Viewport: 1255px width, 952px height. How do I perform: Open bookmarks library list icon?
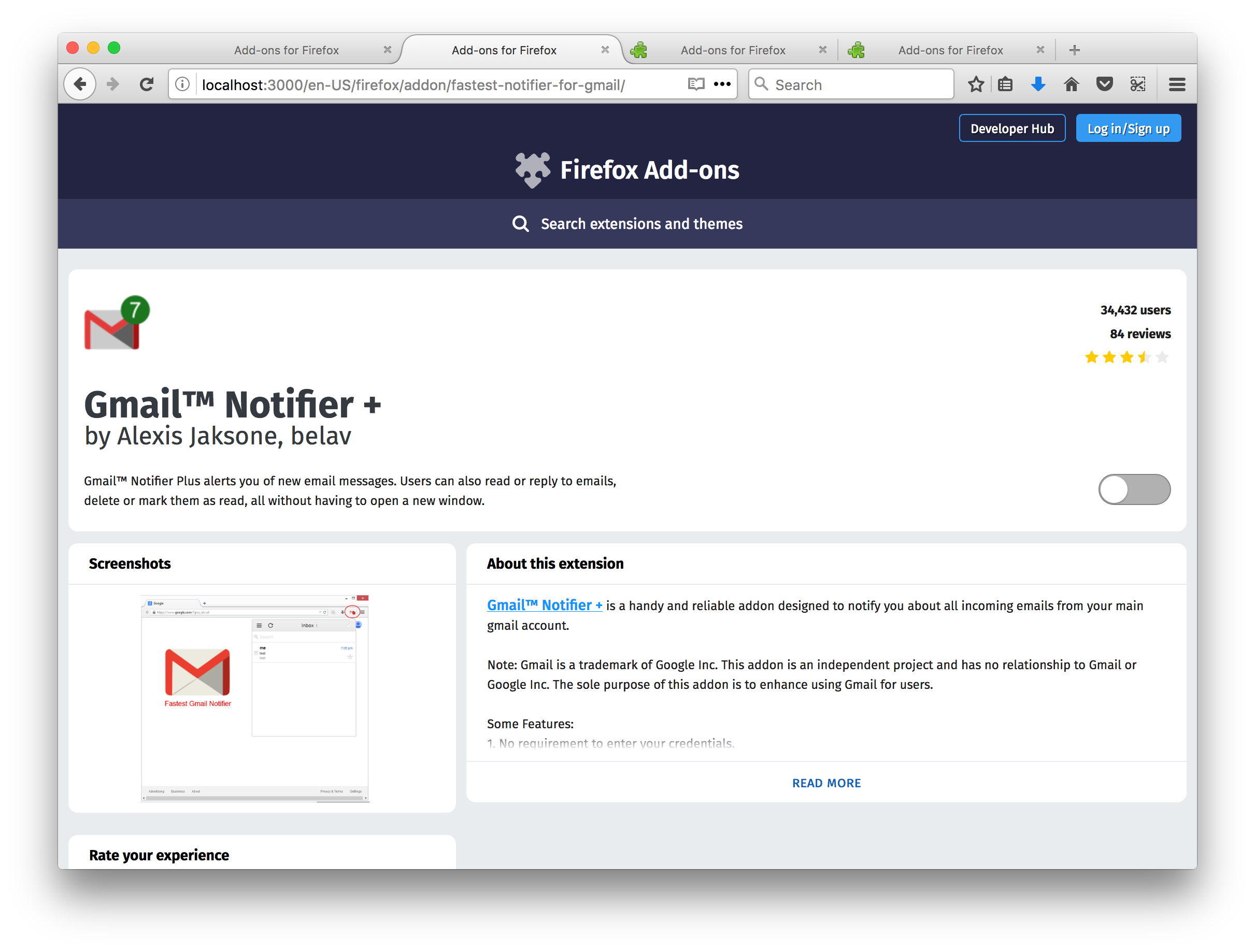tap(1005, 84)
